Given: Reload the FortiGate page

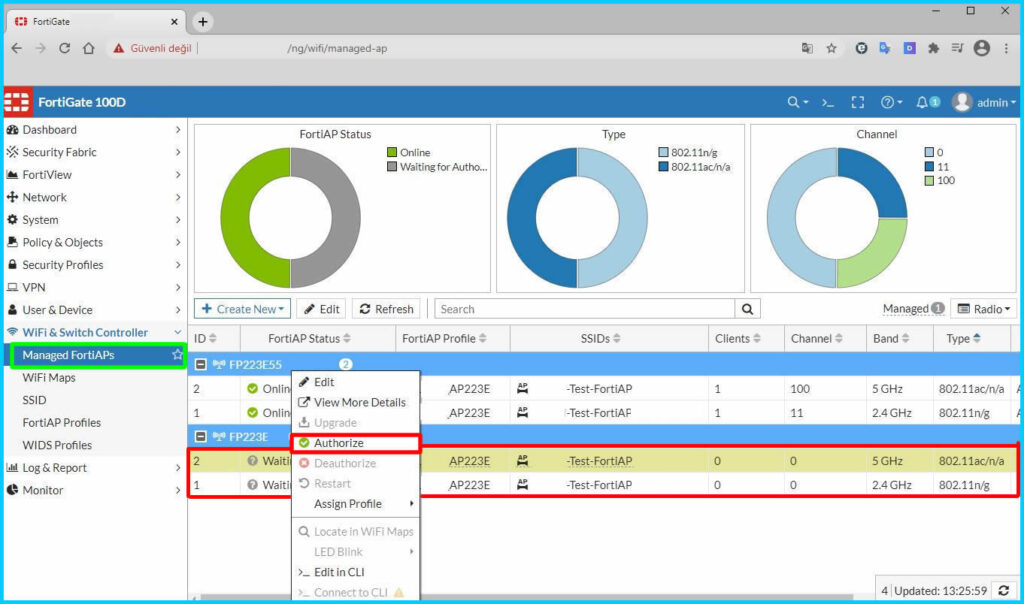Looking at the screenshot, I should click(64, 48).
